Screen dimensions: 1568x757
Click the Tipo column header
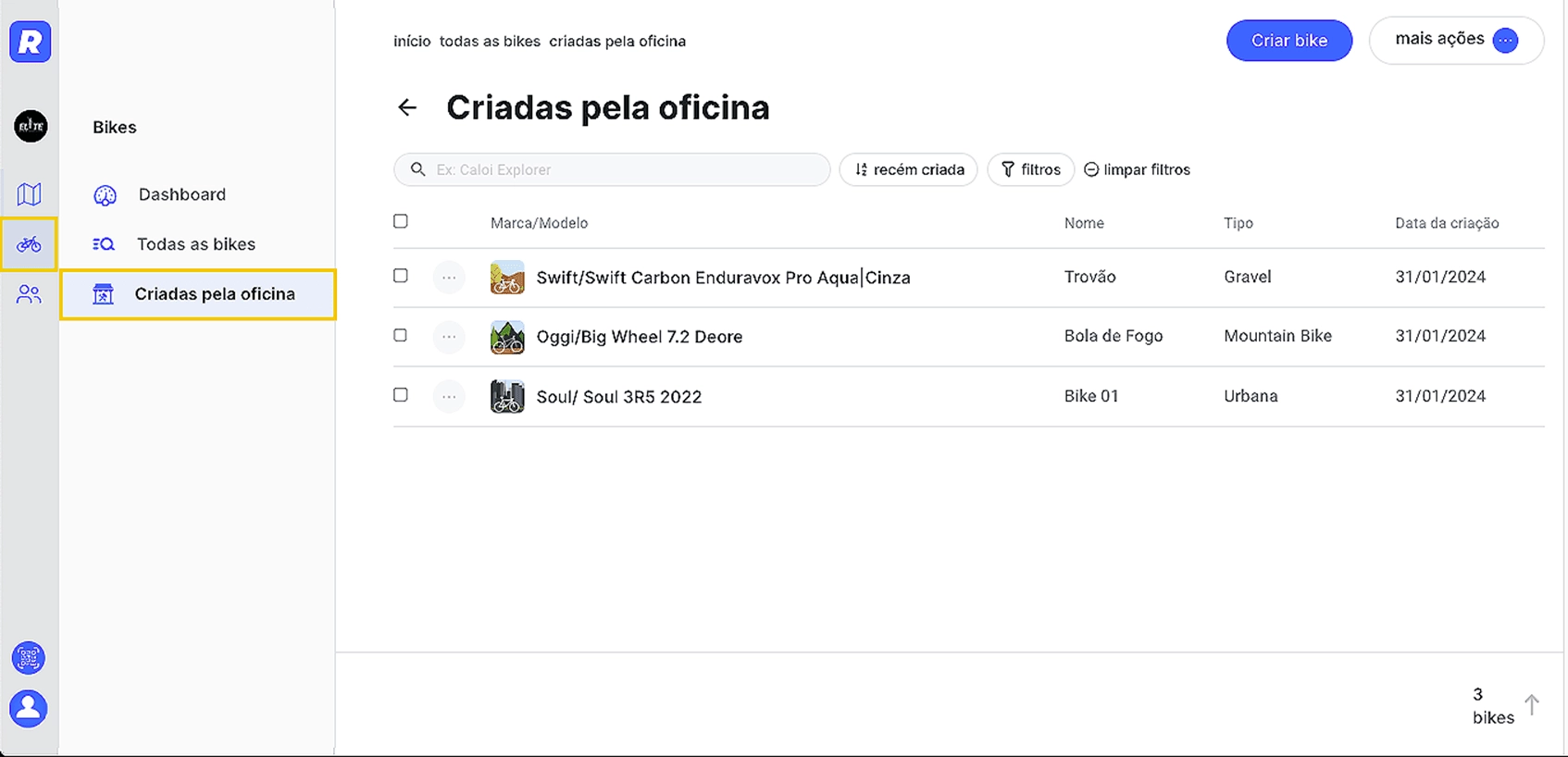tap(1238, 223)
